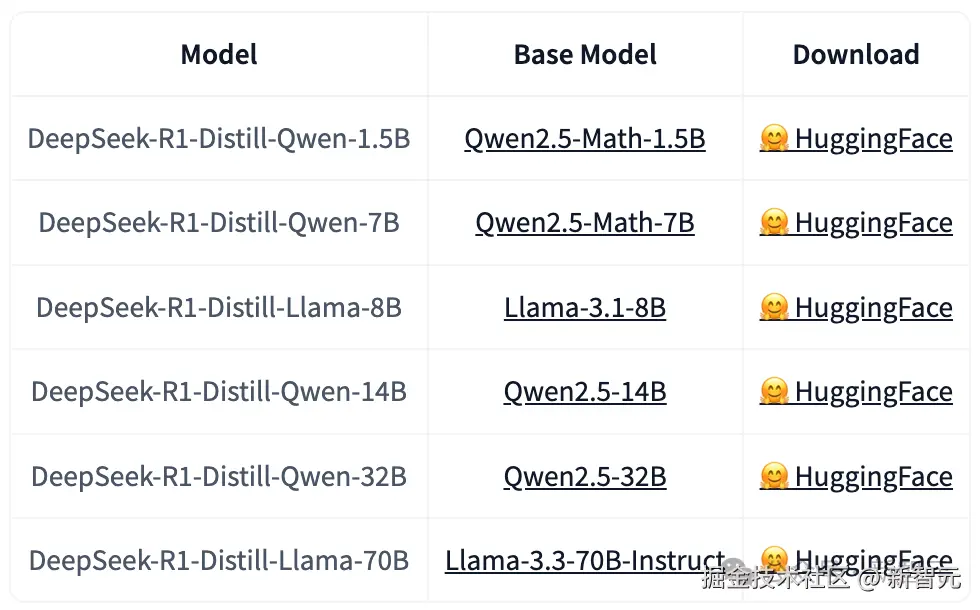
Task: Click hugging face emoji in Llama-8B row
Action: pos(775,307)
